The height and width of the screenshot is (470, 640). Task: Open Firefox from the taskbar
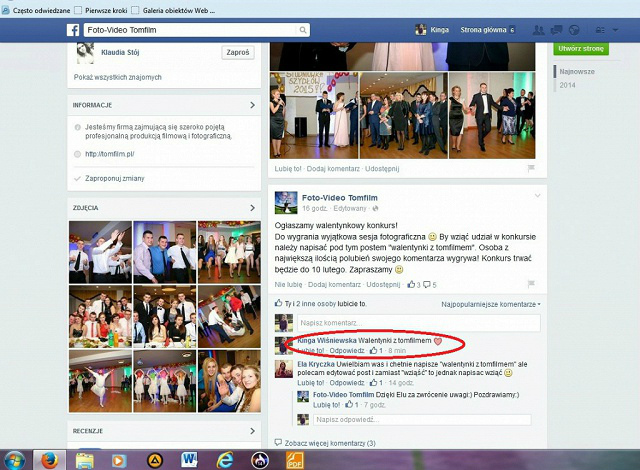click(49, 460)
